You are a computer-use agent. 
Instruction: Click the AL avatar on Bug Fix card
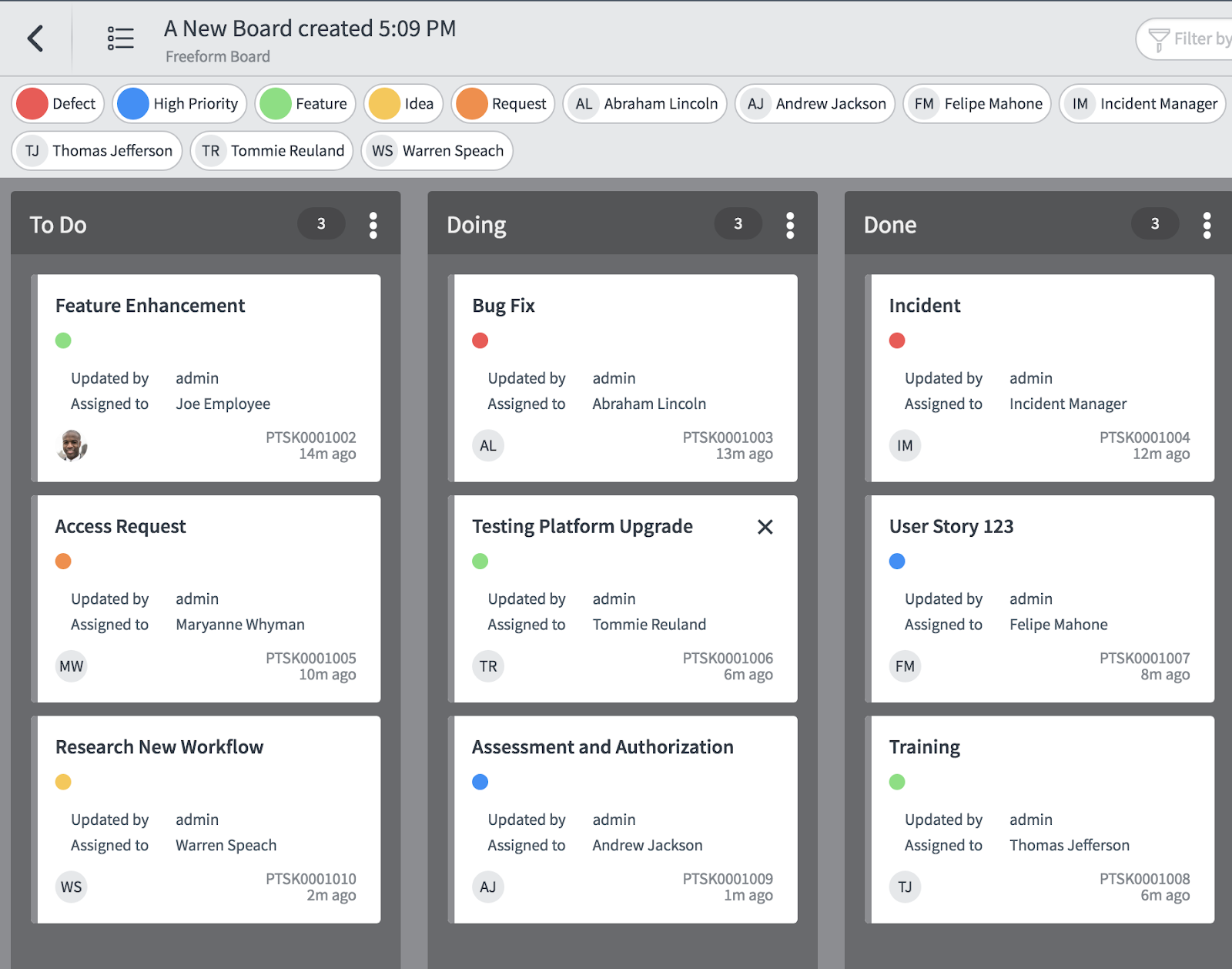[488, 445]
